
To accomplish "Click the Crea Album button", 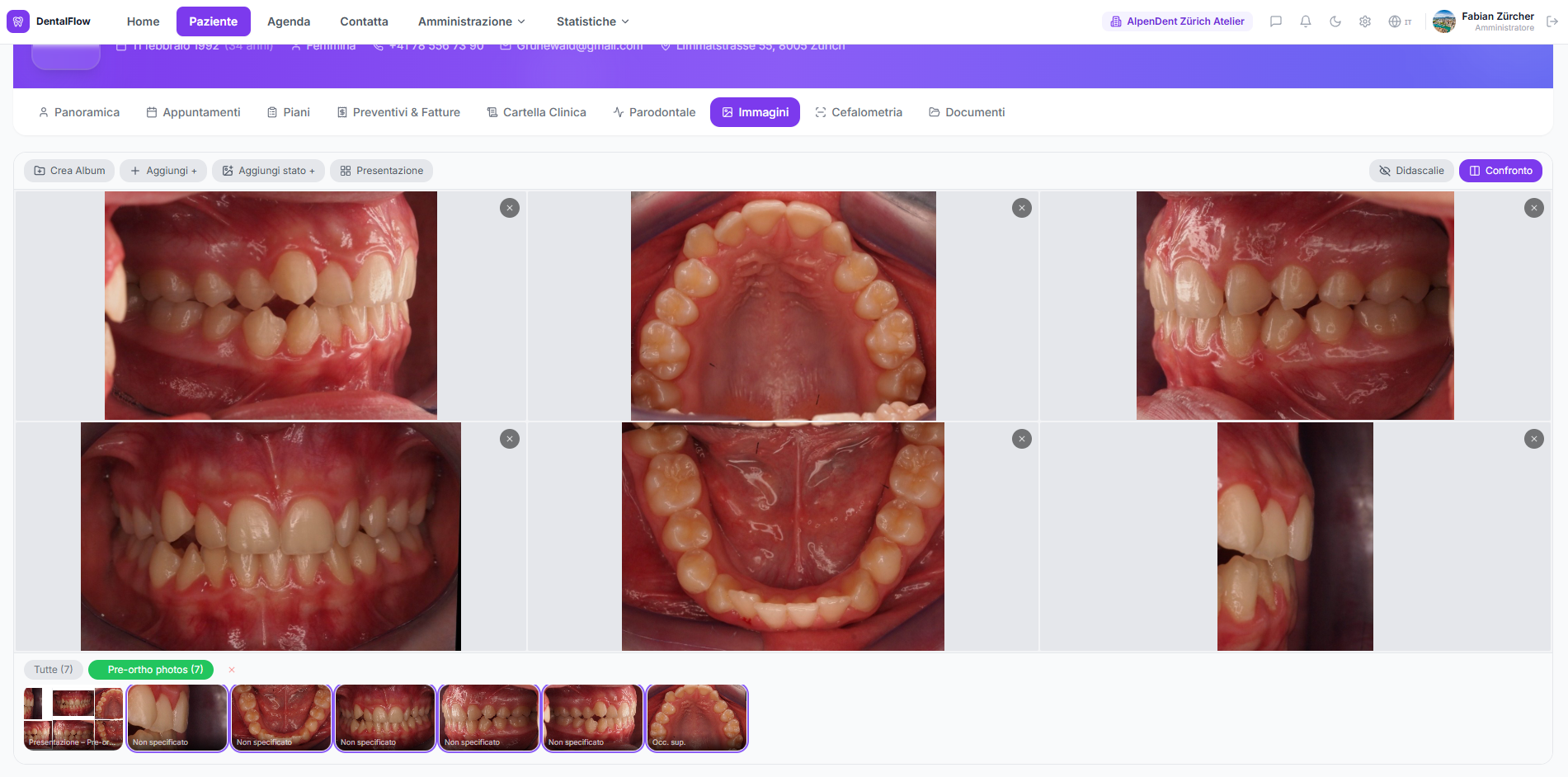I will 70,171.
